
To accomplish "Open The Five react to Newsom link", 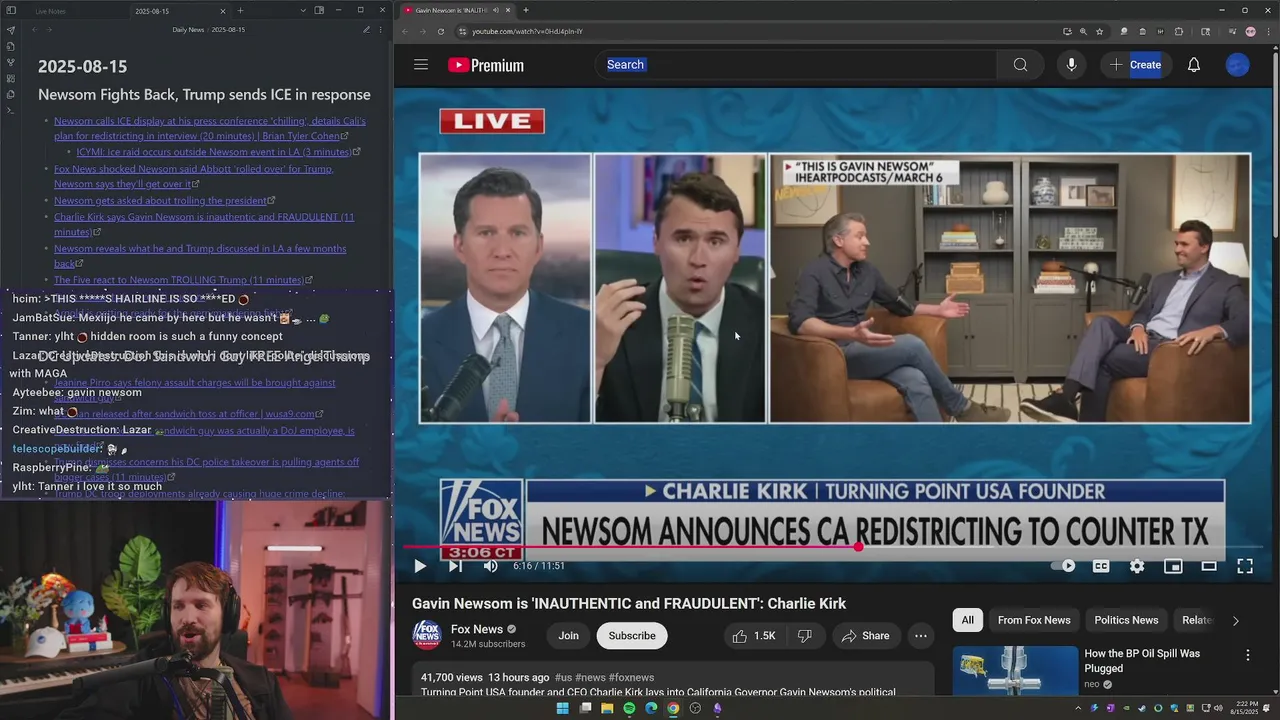I will point(179,280).
